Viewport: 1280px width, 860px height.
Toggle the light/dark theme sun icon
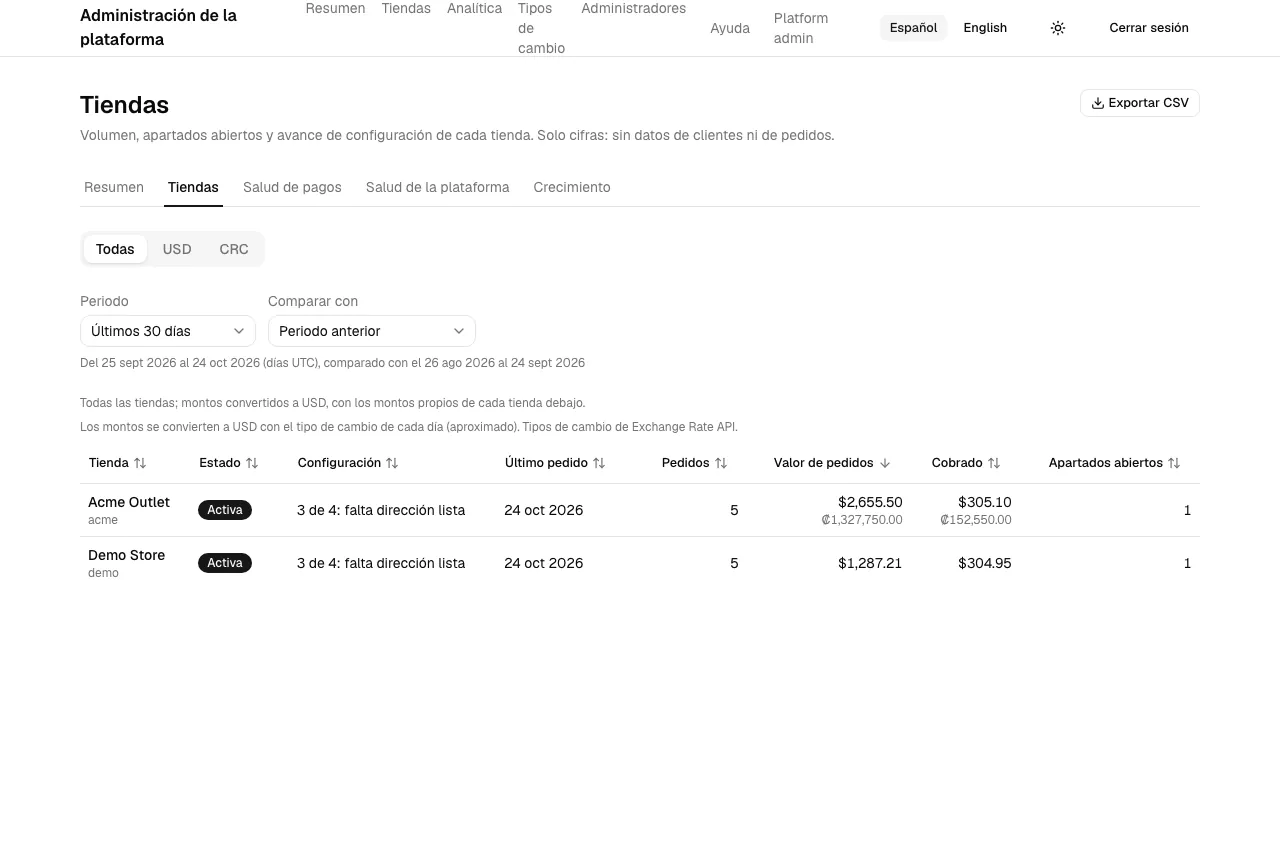click(1058, 28)
